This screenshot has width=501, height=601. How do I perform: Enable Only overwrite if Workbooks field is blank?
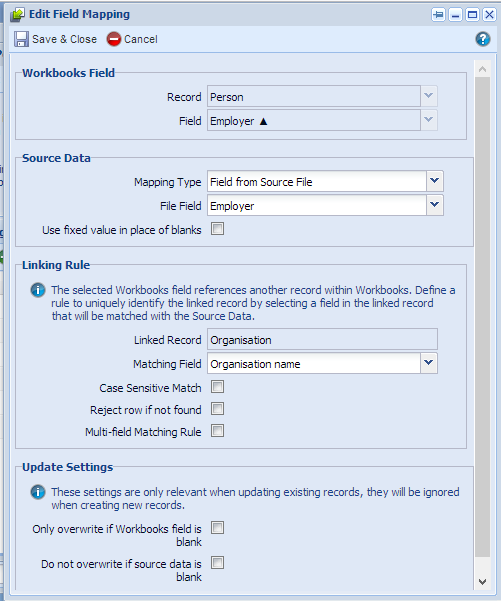(217, 528)
